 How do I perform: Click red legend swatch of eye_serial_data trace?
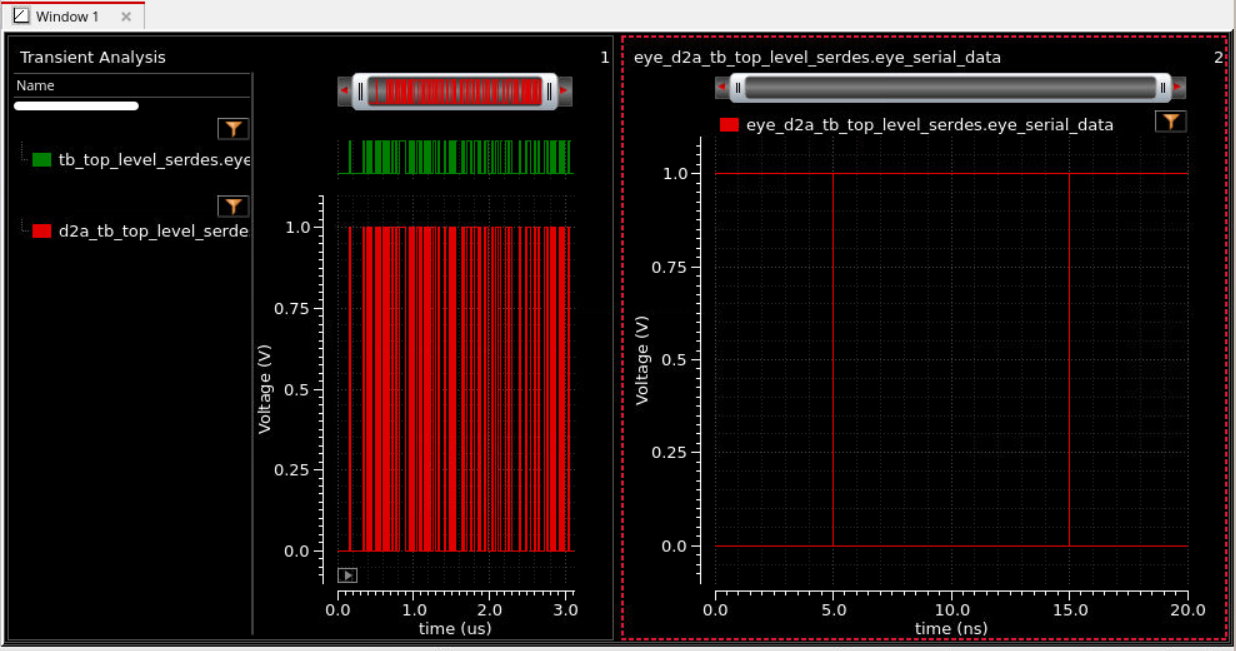[x=729, y=125]
